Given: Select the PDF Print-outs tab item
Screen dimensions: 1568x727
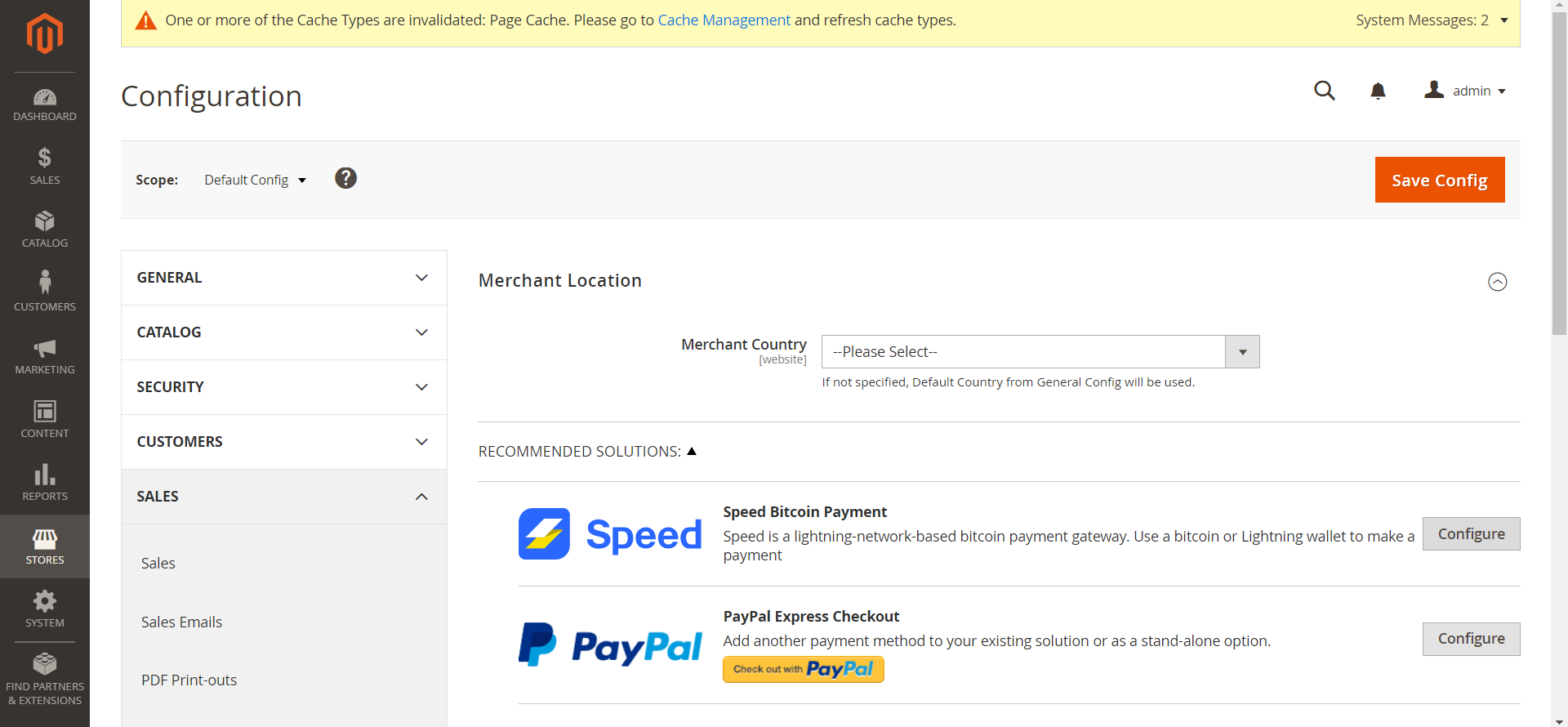Looking at the screenshot, I should [x=189, y=680].
